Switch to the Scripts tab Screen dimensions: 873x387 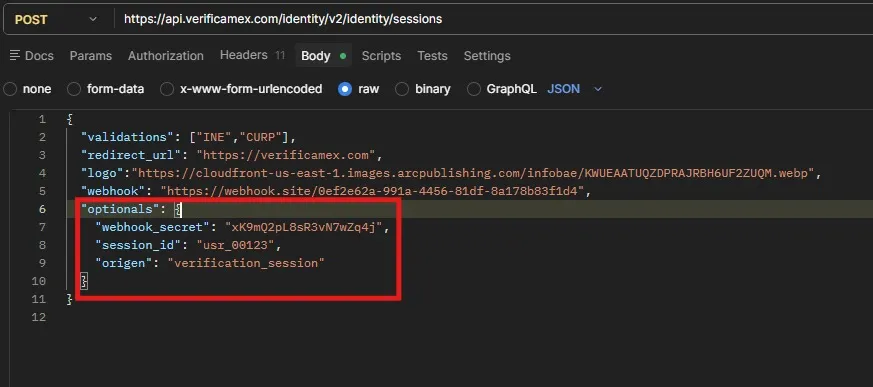click(x=381, y=56)
